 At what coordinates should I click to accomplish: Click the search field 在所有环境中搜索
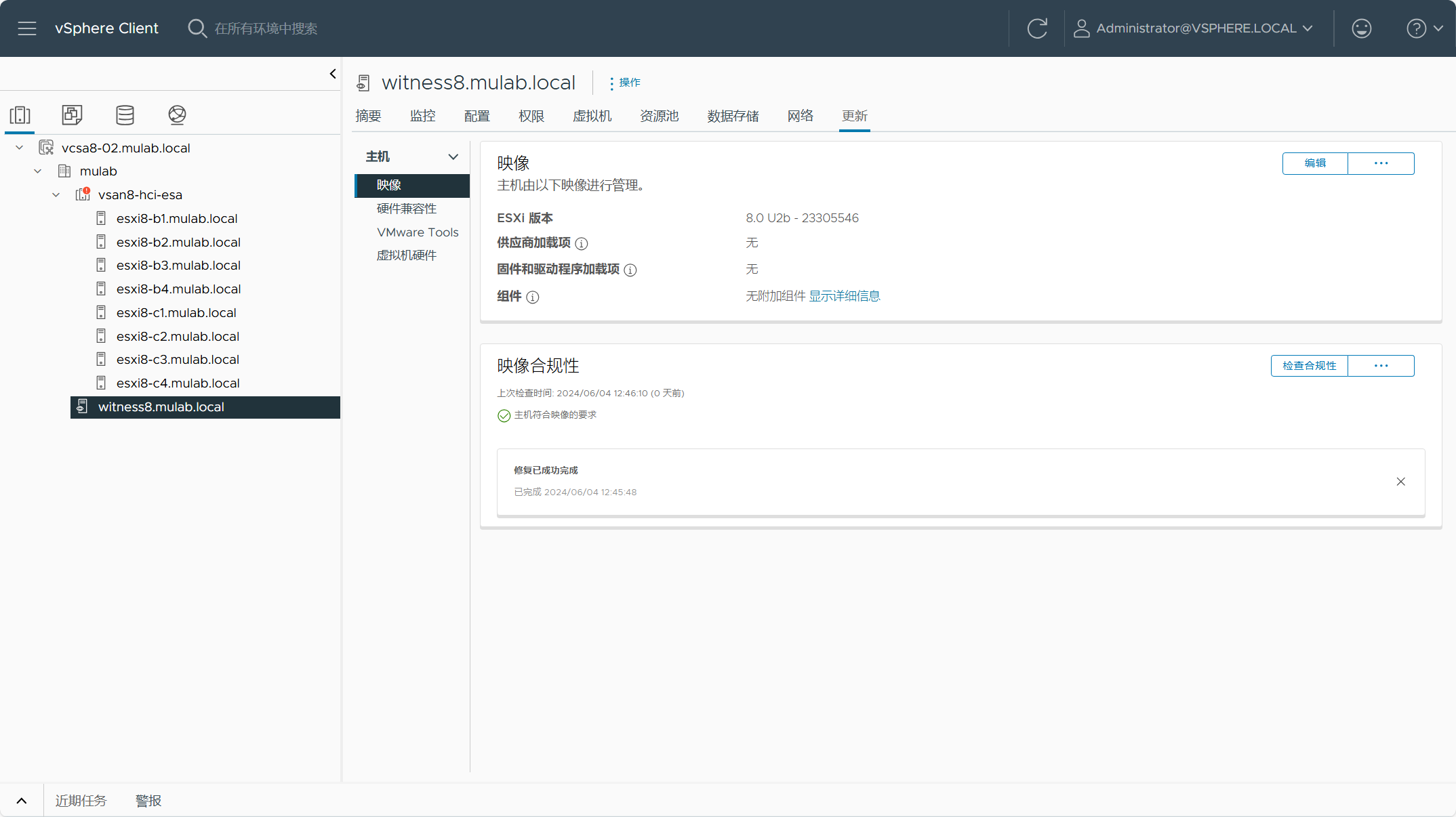(266, 28)
